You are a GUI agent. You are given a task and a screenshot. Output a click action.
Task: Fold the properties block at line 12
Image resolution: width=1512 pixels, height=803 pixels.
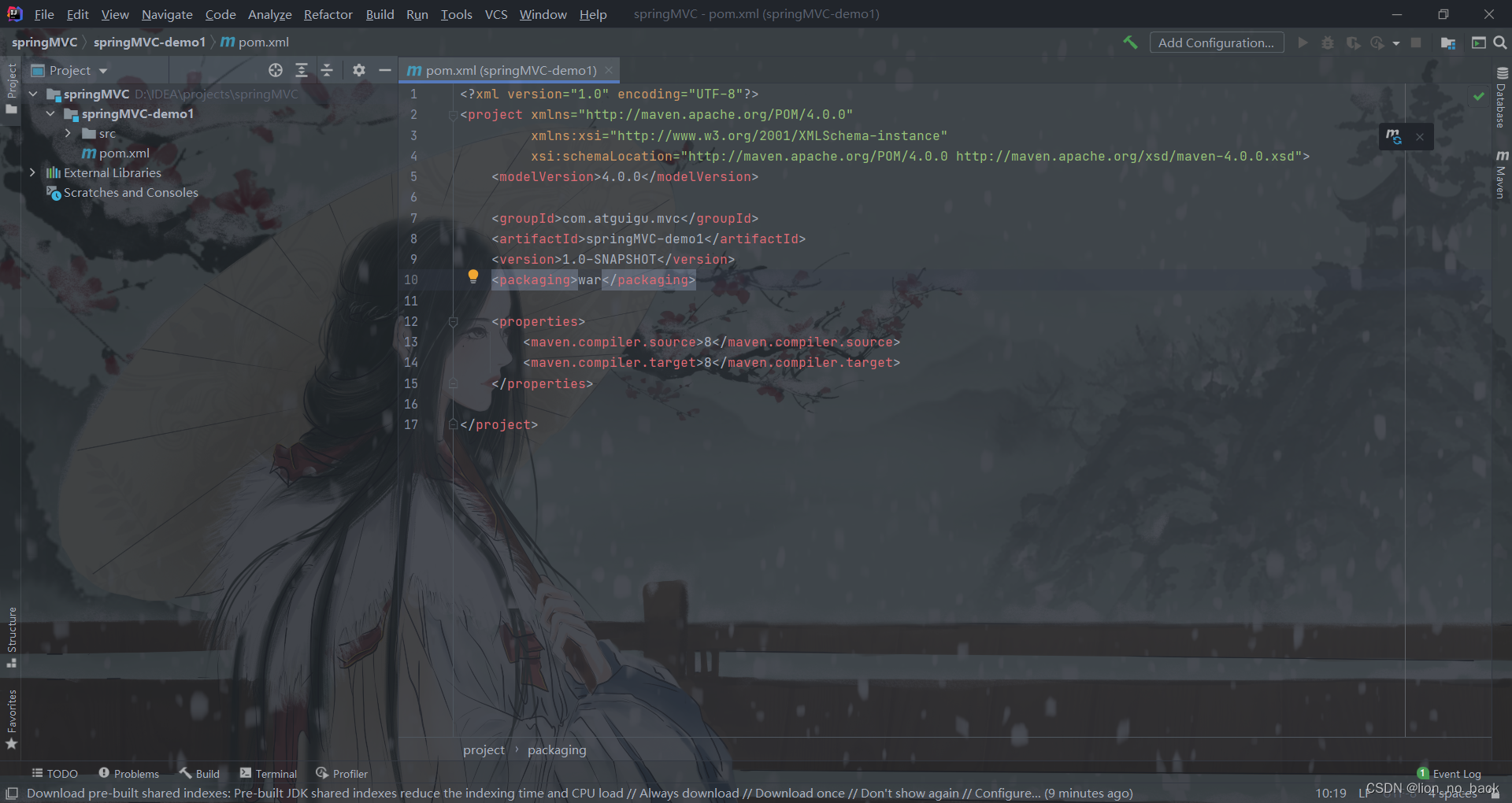tap(453, 322)
